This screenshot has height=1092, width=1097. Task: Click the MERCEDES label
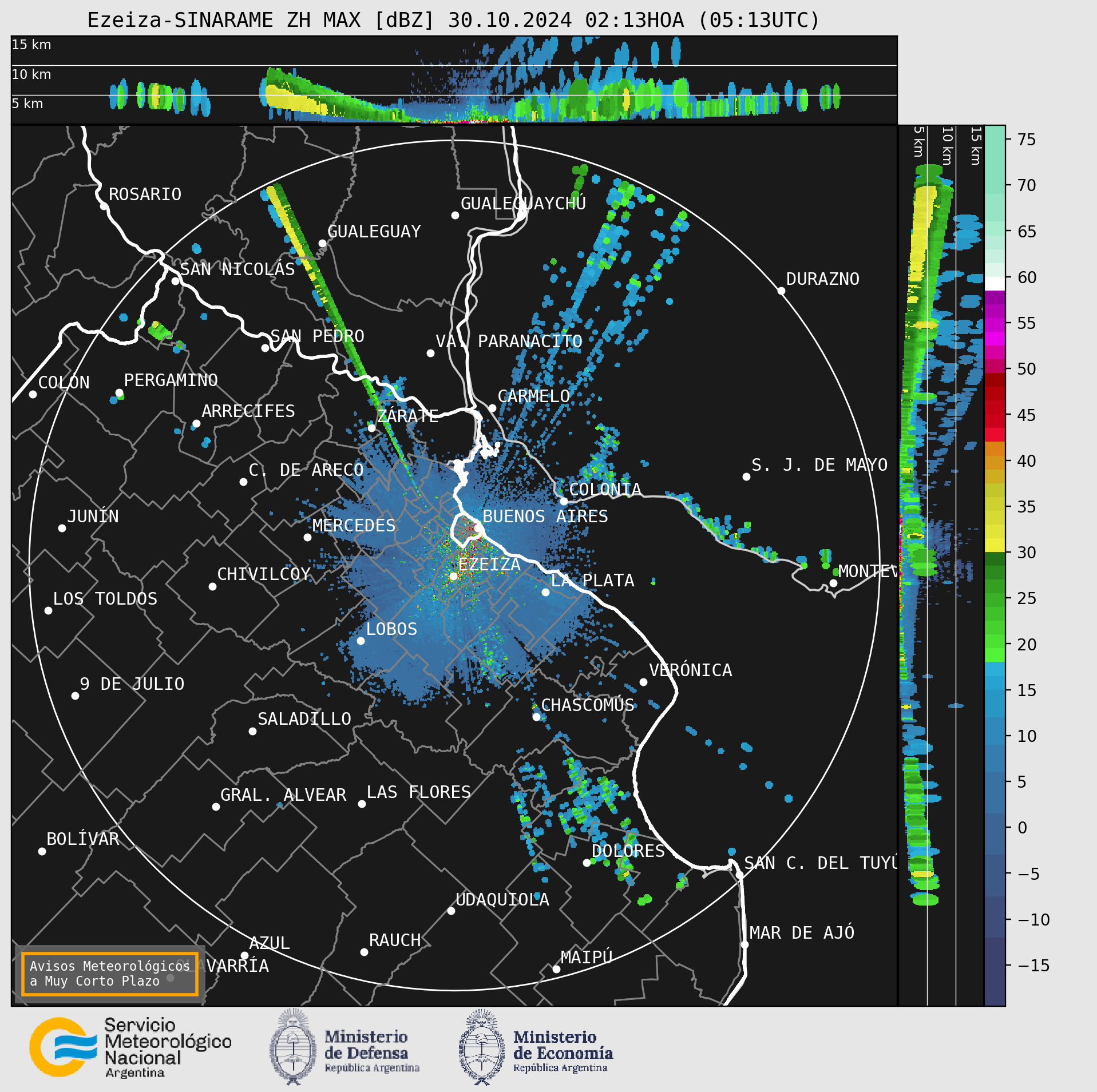coord(354,526)
